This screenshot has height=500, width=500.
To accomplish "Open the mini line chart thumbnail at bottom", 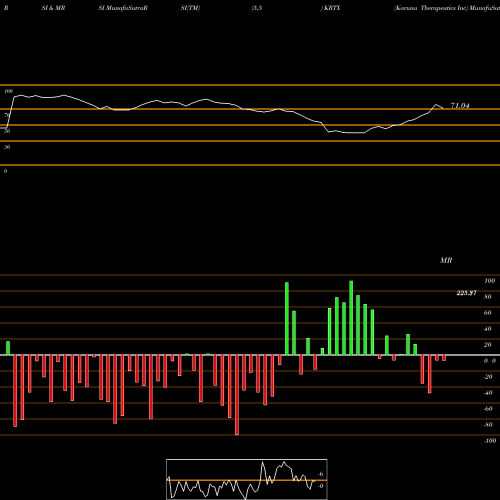I will [x=247, y=479].
